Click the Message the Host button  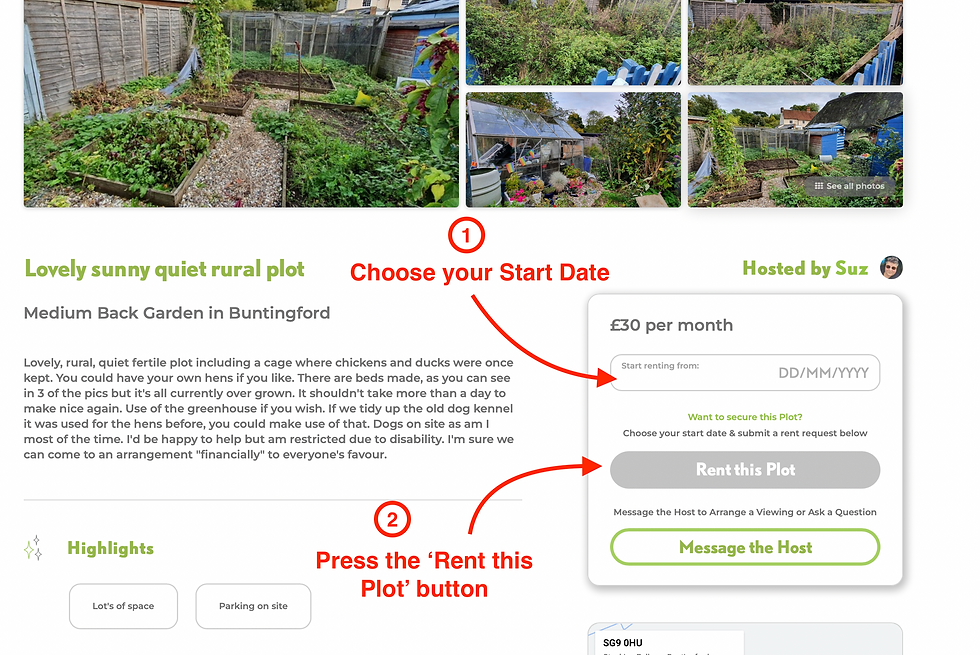(x=745, y=548)
